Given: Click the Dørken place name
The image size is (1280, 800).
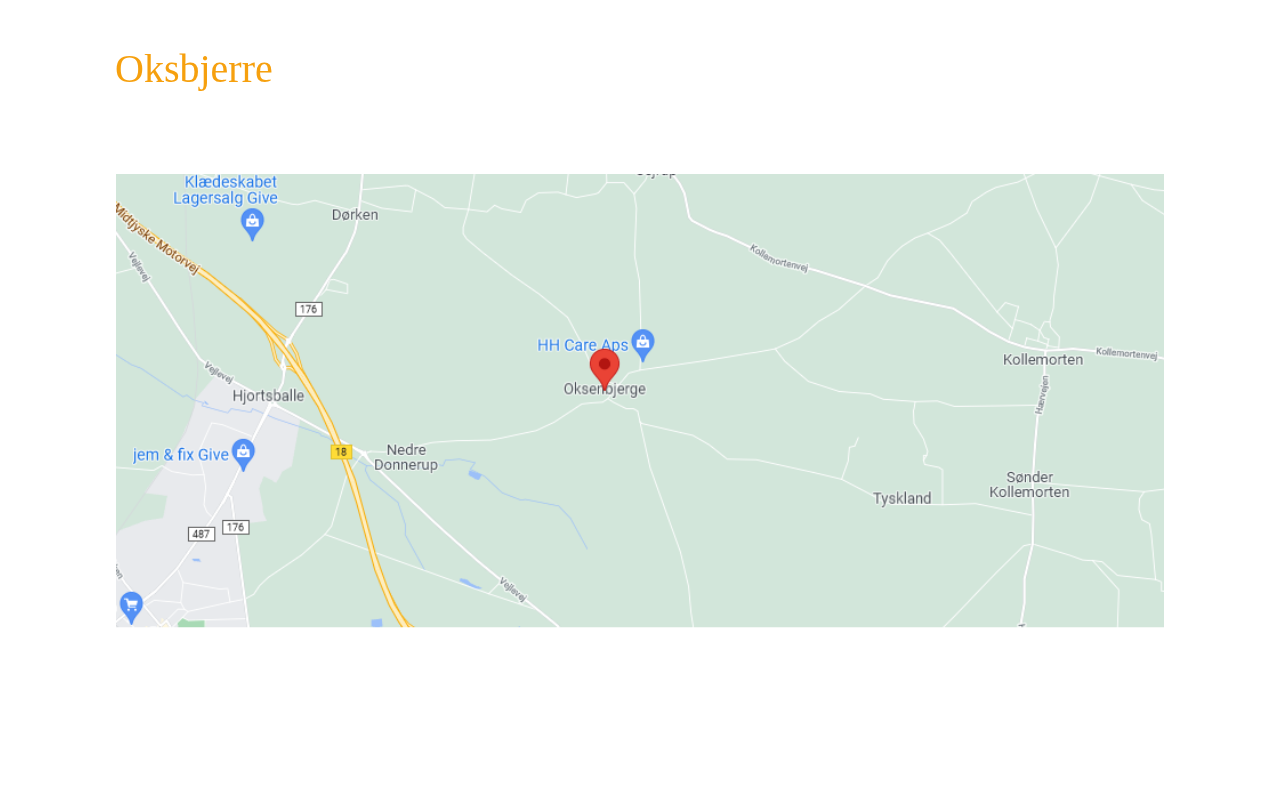Looking at the screenshot, I should 355,214.
